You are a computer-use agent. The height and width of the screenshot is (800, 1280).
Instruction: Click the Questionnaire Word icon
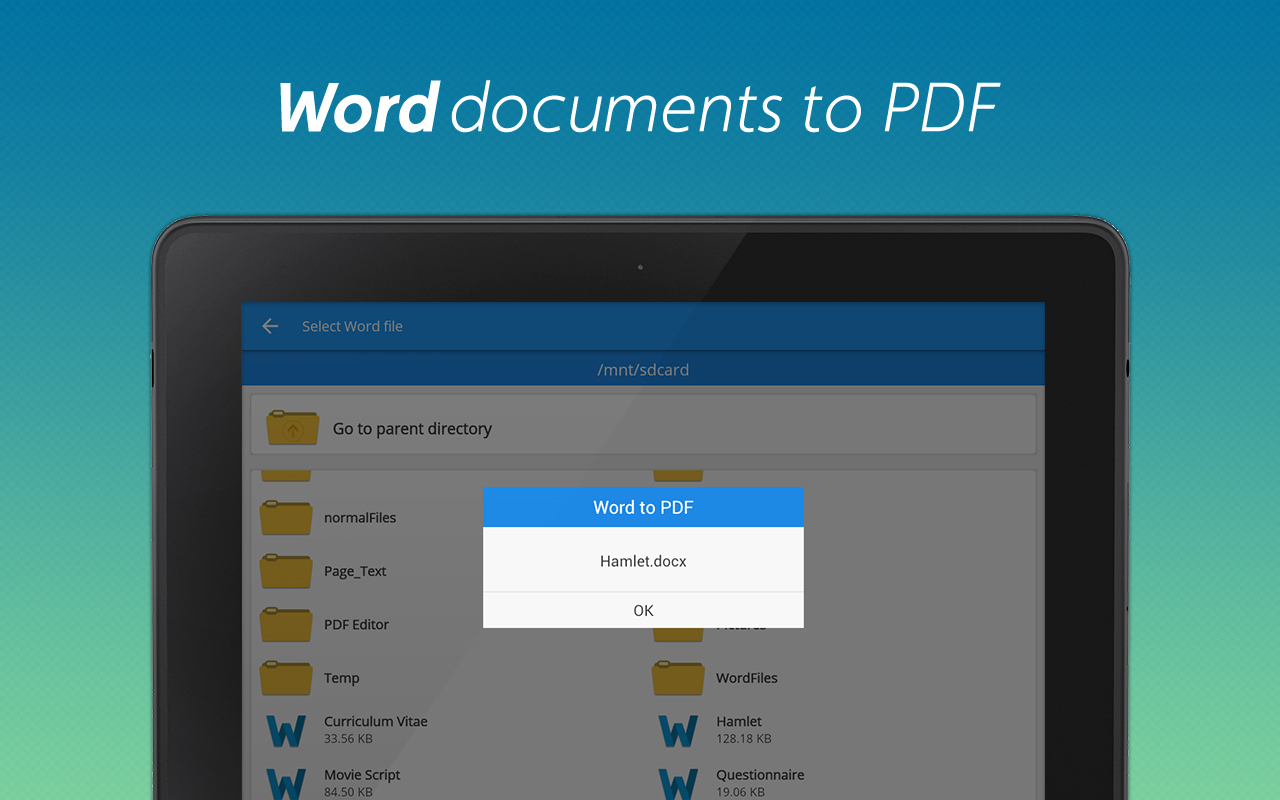click(x=678, y=783)
